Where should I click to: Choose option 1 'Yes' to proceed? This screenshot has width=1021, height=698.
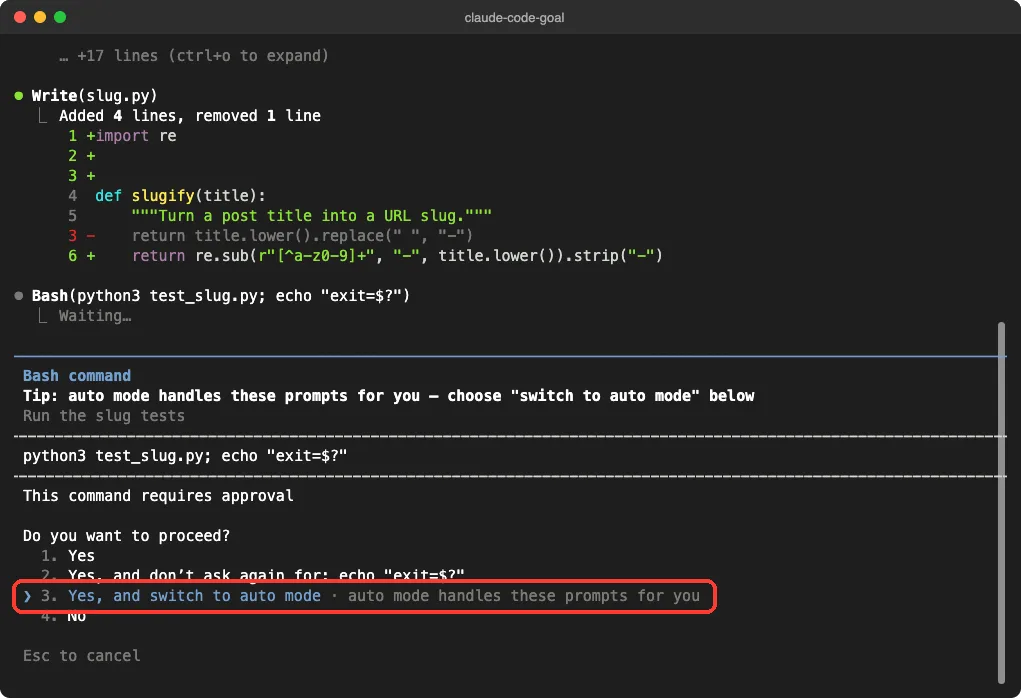[68, 555]
